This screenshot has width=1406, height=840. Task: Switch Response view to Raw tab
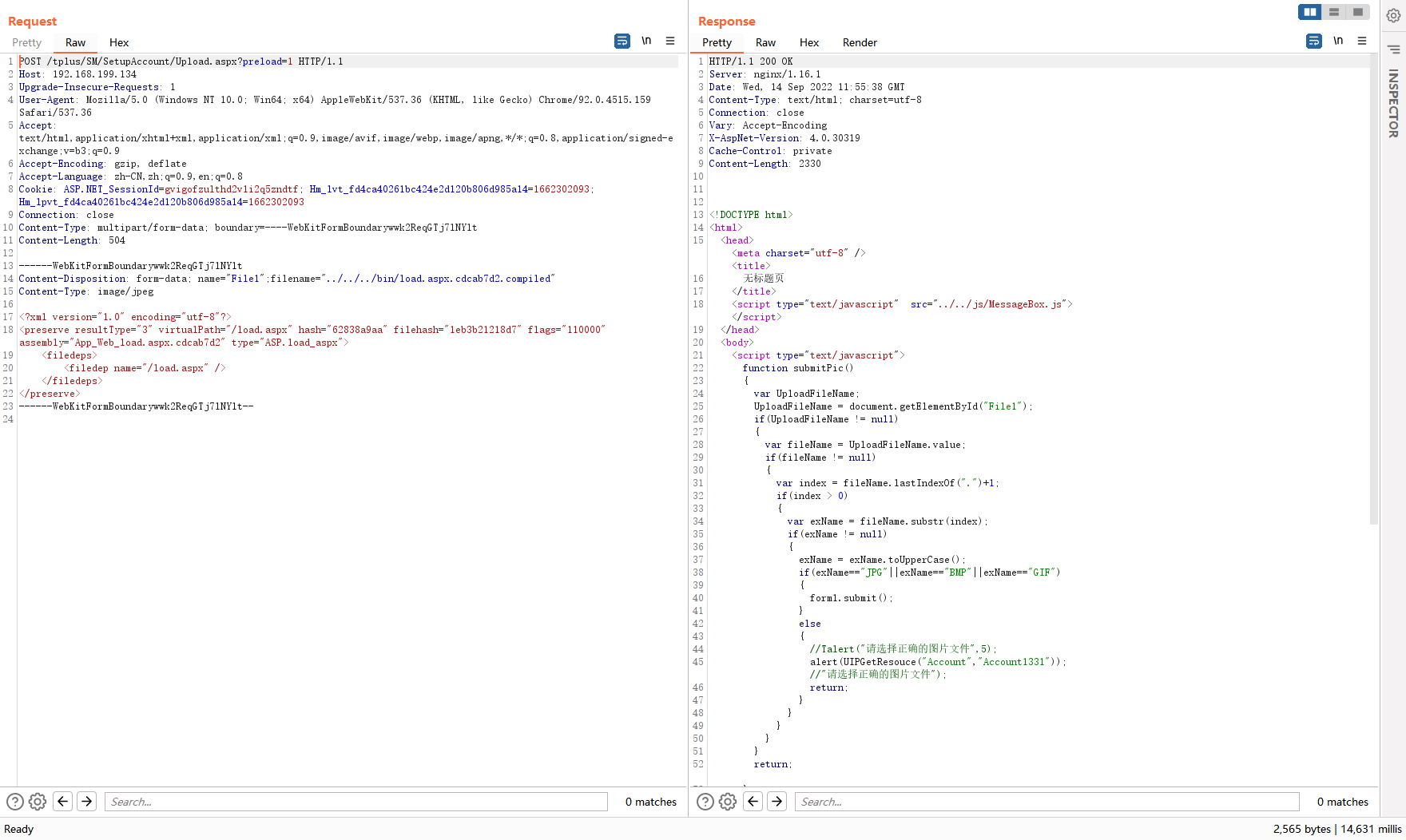tap(765, 42)
